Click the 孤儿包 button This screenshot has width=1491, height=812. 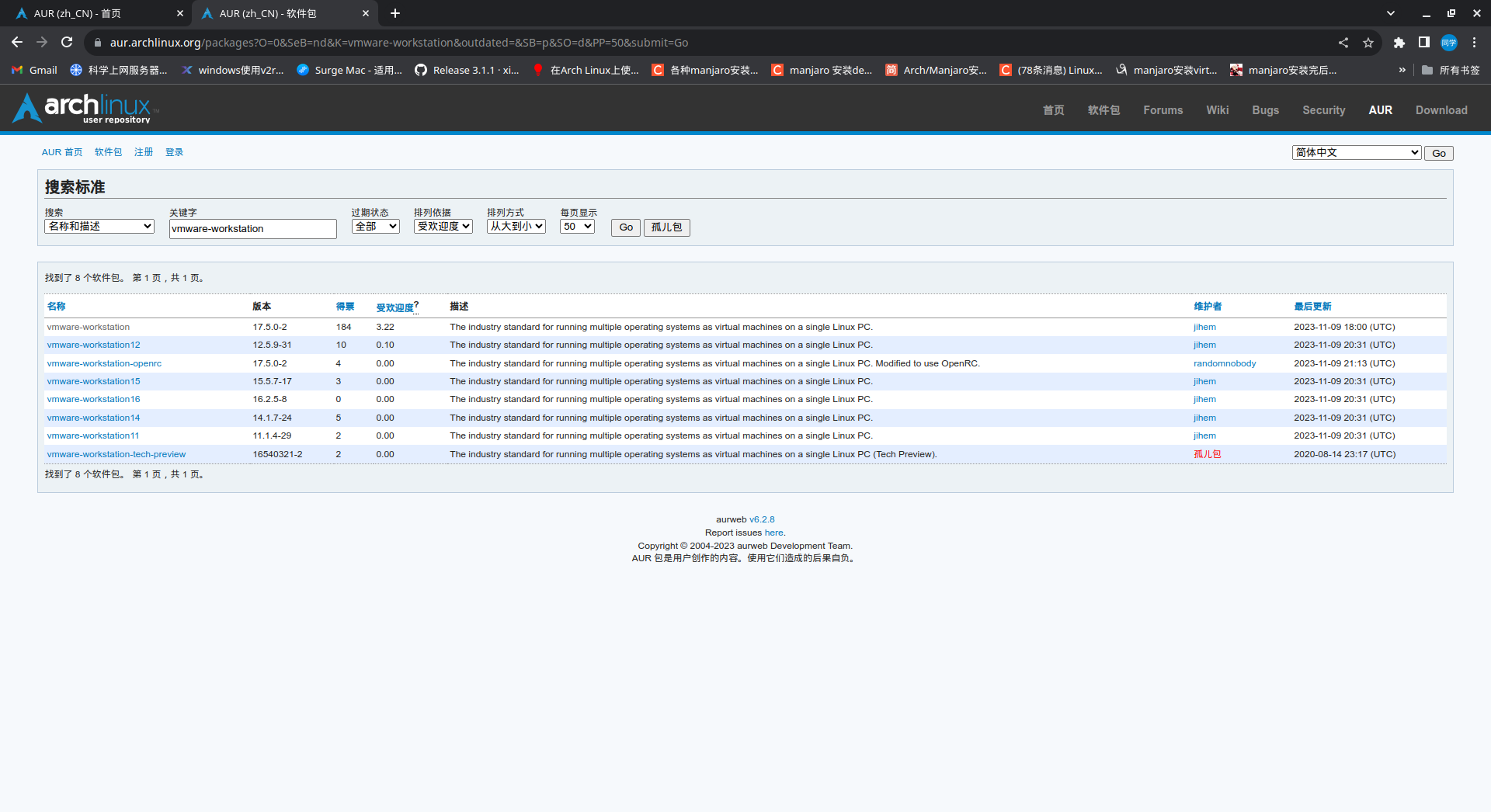coord(666,227)
